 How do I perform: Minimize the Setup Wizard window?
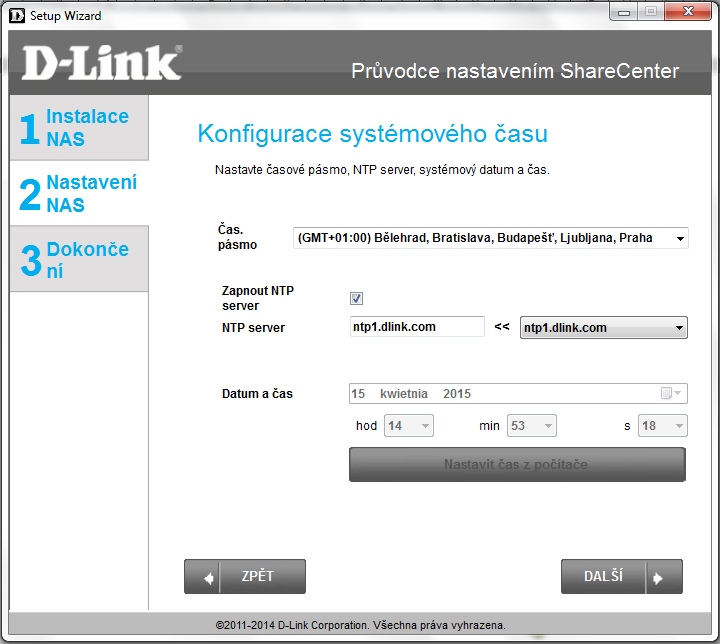(624, 11)
